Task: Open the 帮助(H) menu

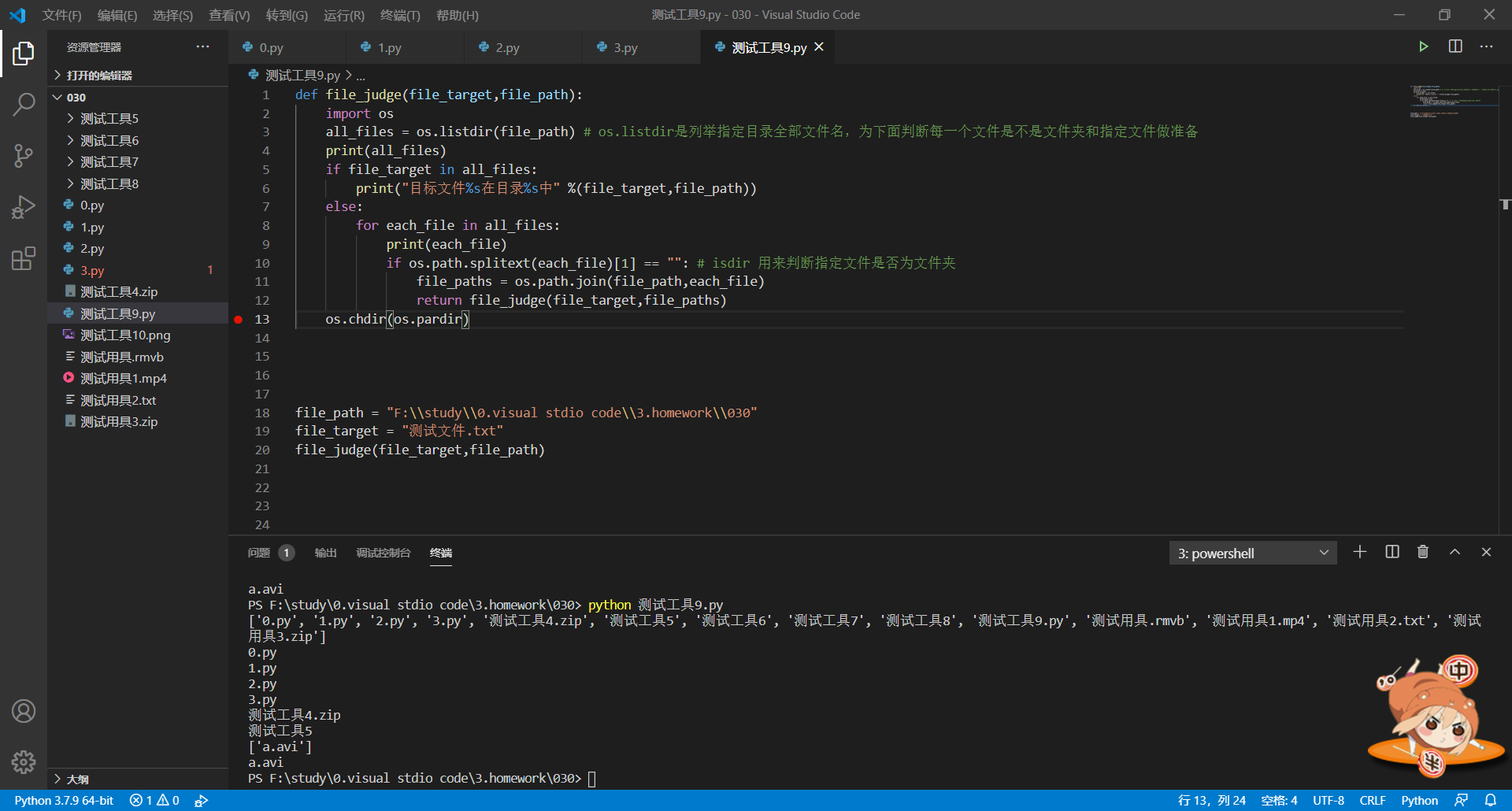Action: point(457,15)
